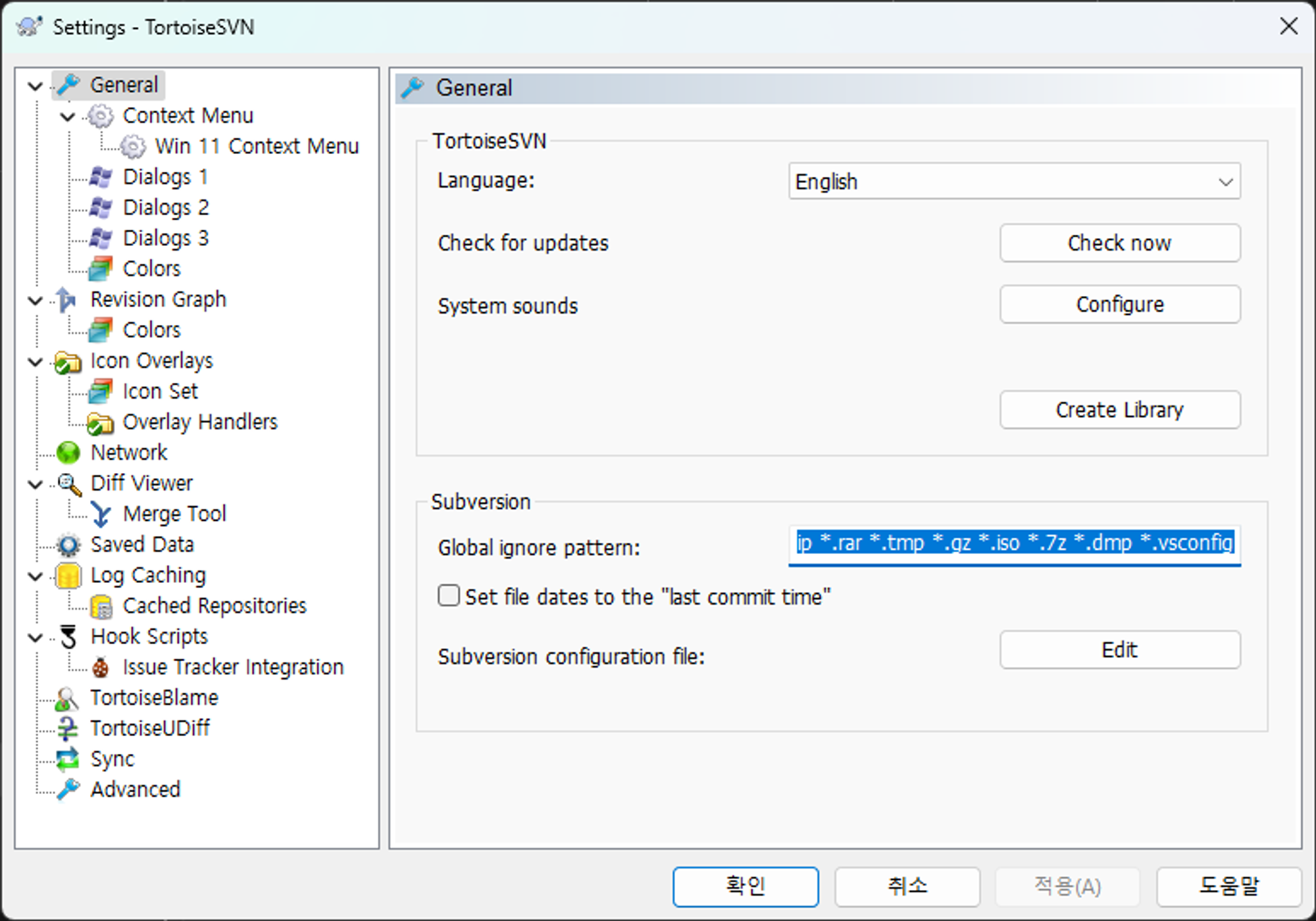Open the Language dropdown

coord(1014,182)
